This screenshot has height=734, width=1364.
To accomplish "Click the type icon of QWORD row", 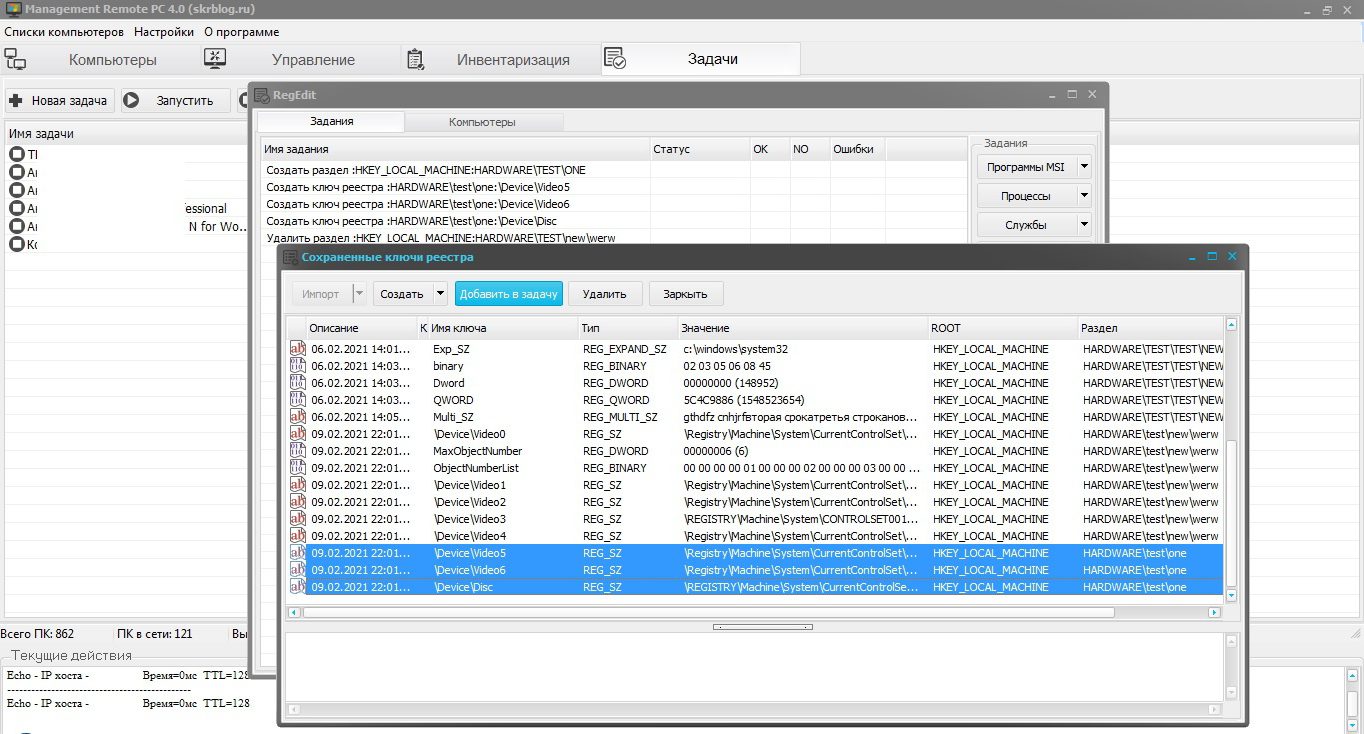I will click(297, 400).
